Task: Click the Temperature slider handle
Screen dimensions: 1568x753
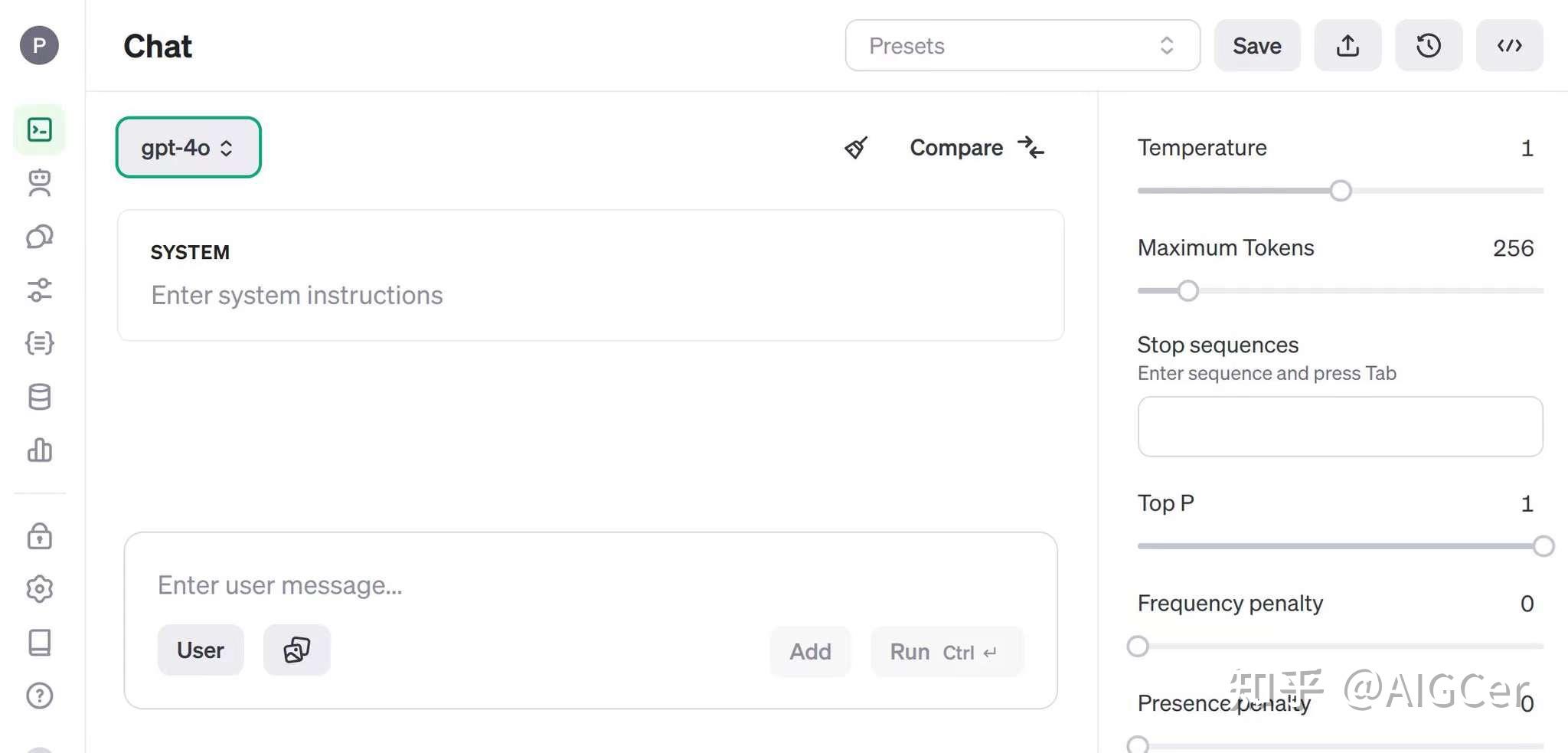Action: (x=1341, y=191)
